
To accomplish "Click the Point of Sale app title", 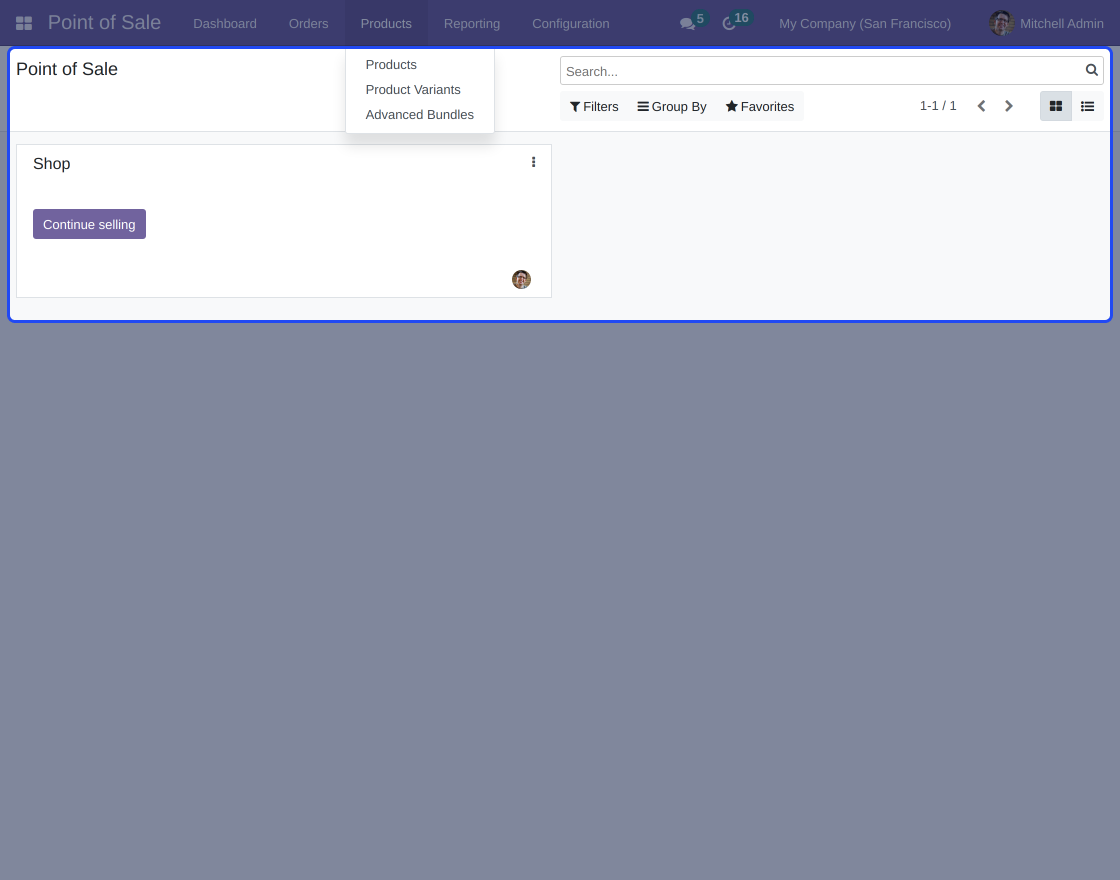I will pyautogui.click(x=104, y=22).
